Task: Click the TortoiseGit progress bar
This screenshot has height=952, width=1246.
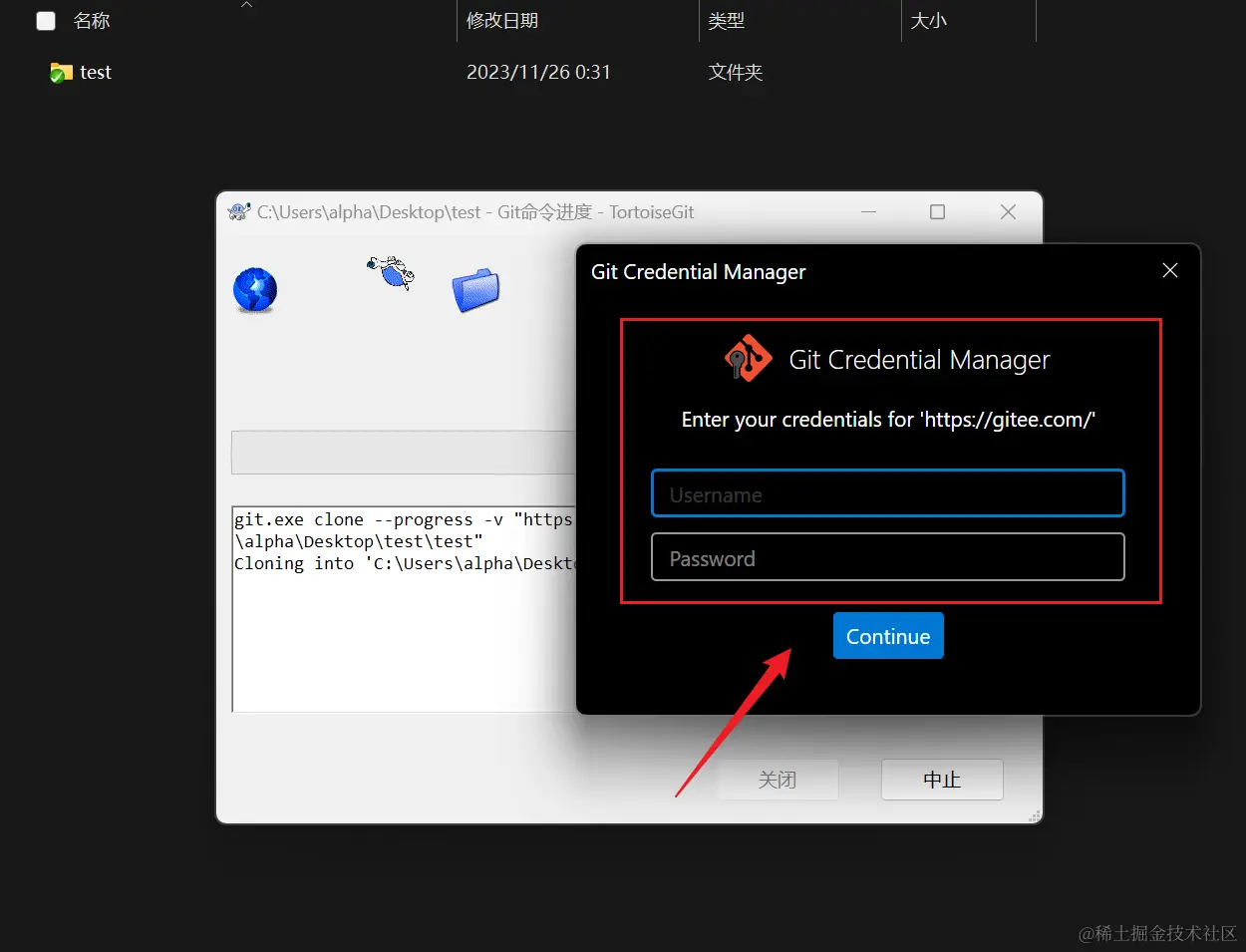Action: [x=404, y=453]
